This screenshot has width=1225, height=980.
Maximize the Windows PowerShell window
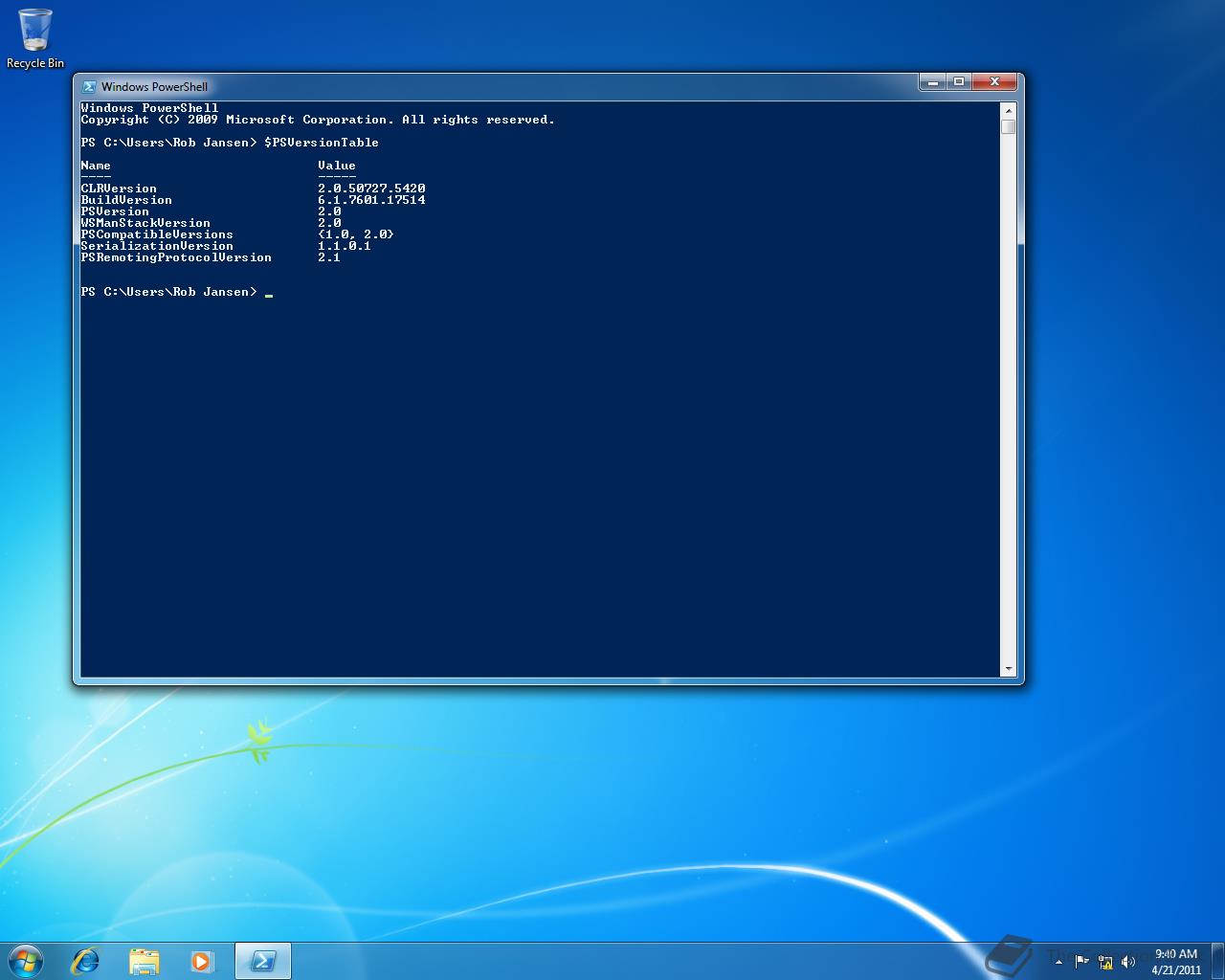959,82
